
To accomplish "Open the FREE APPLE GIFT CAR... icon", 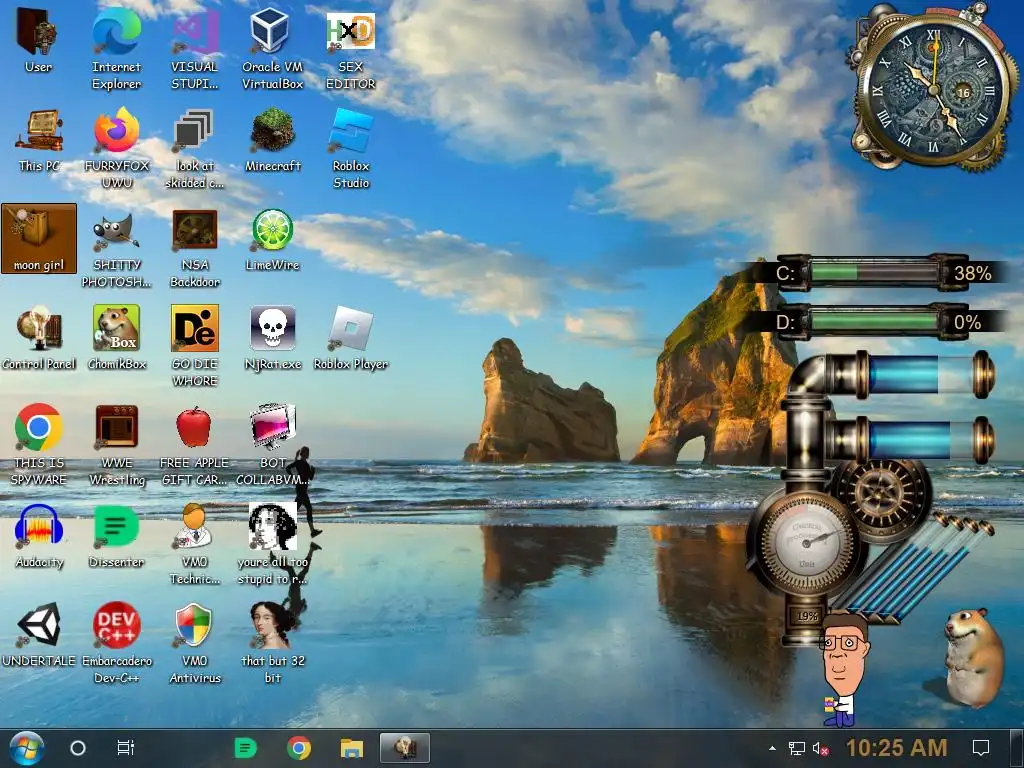I will (x=195, y=444).
